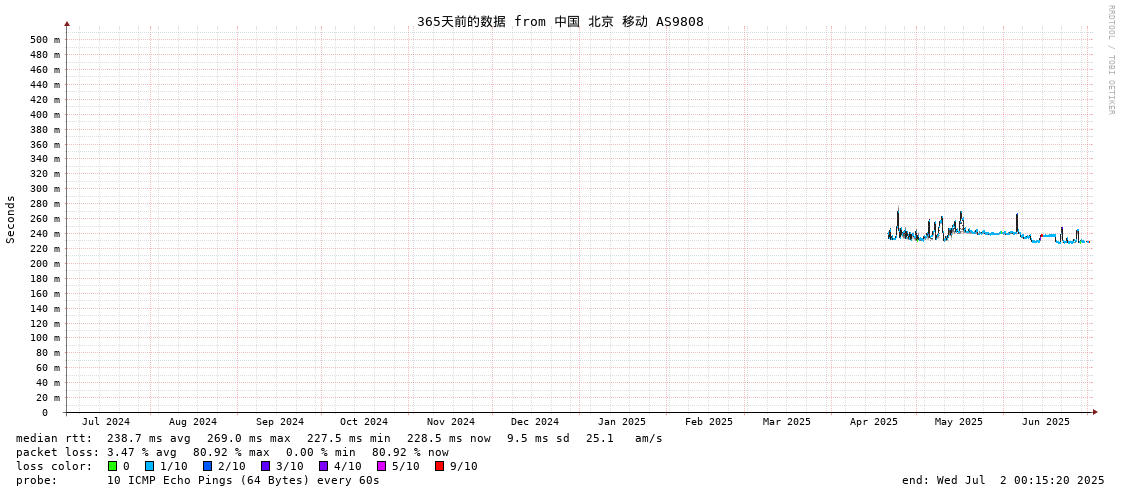Image resolution: width=1121 pixels, height=494 pixels.
Task: Click the 200 m y-axis value
Action: (45, 263)
